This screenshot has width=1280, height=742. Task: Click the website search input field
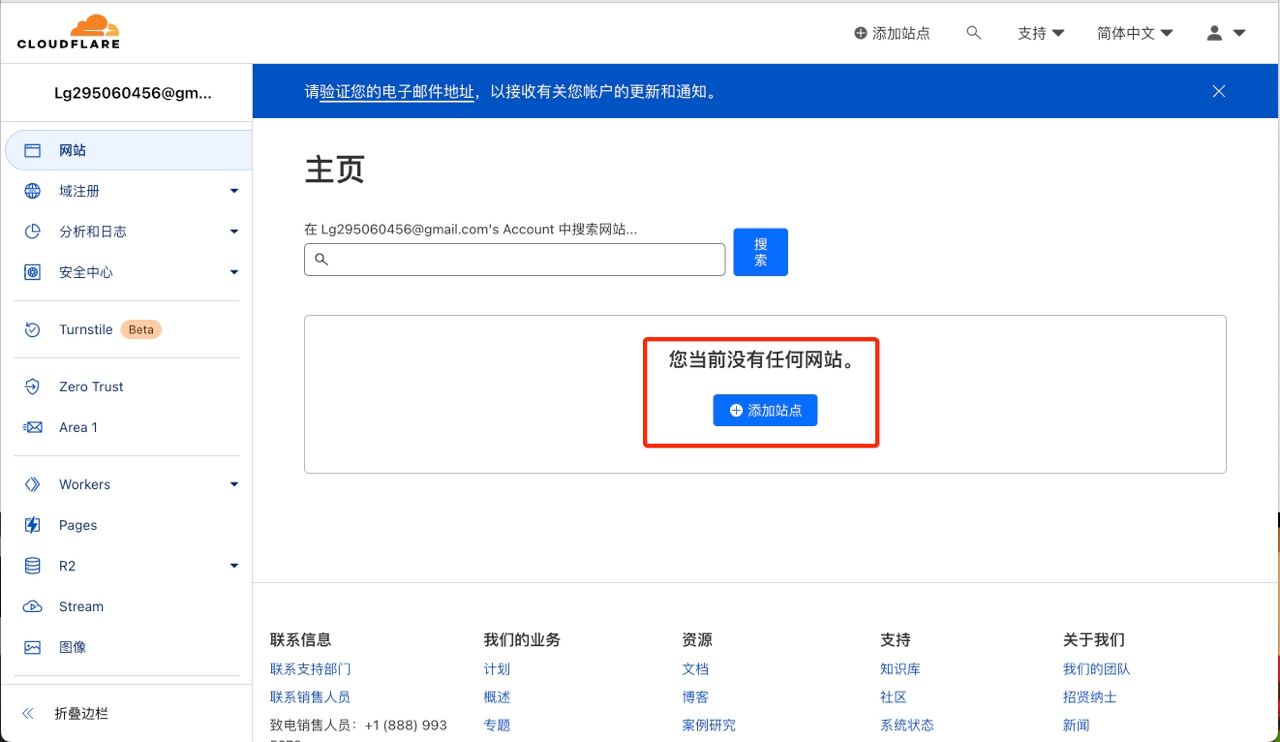[x=515, y=259]
